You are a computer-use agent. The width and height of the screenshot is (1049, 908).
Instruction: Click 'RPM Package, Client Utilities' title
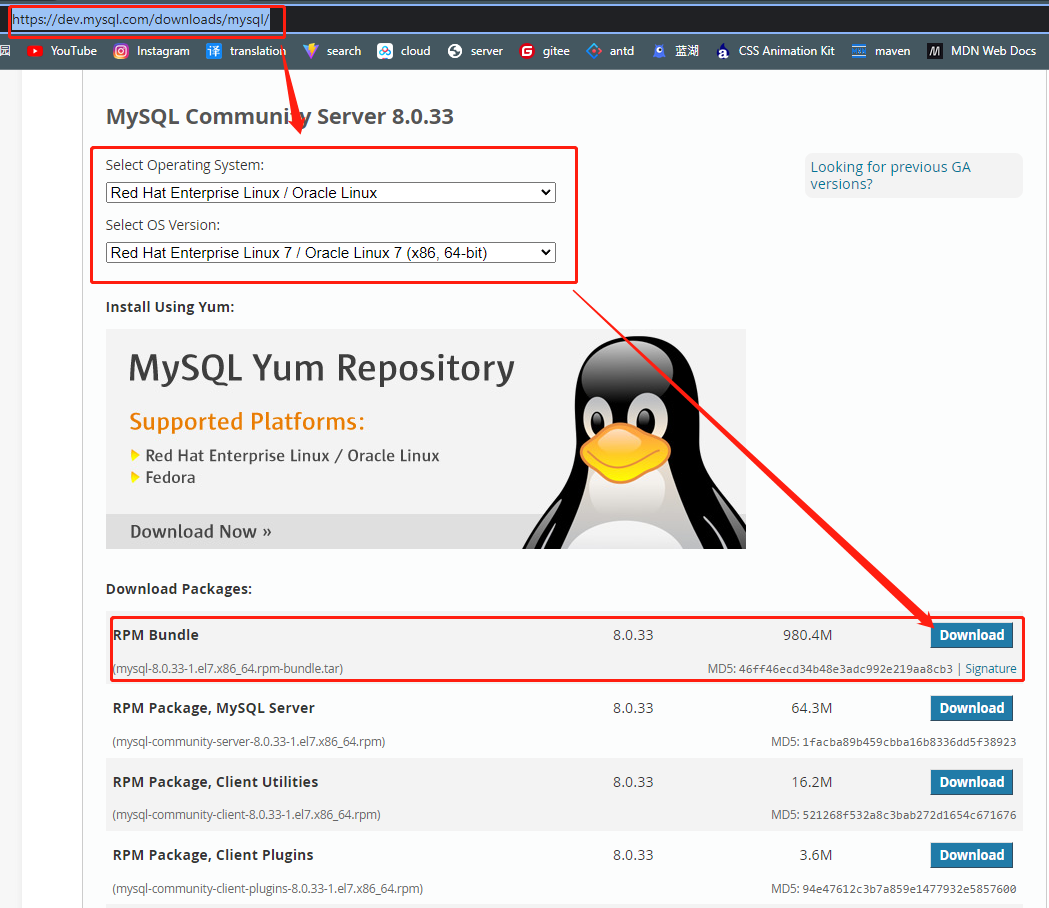pyautogui.click(x=215, y=782)
